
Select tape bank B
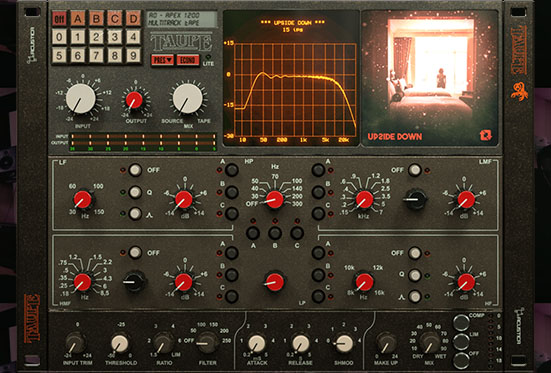96,18
